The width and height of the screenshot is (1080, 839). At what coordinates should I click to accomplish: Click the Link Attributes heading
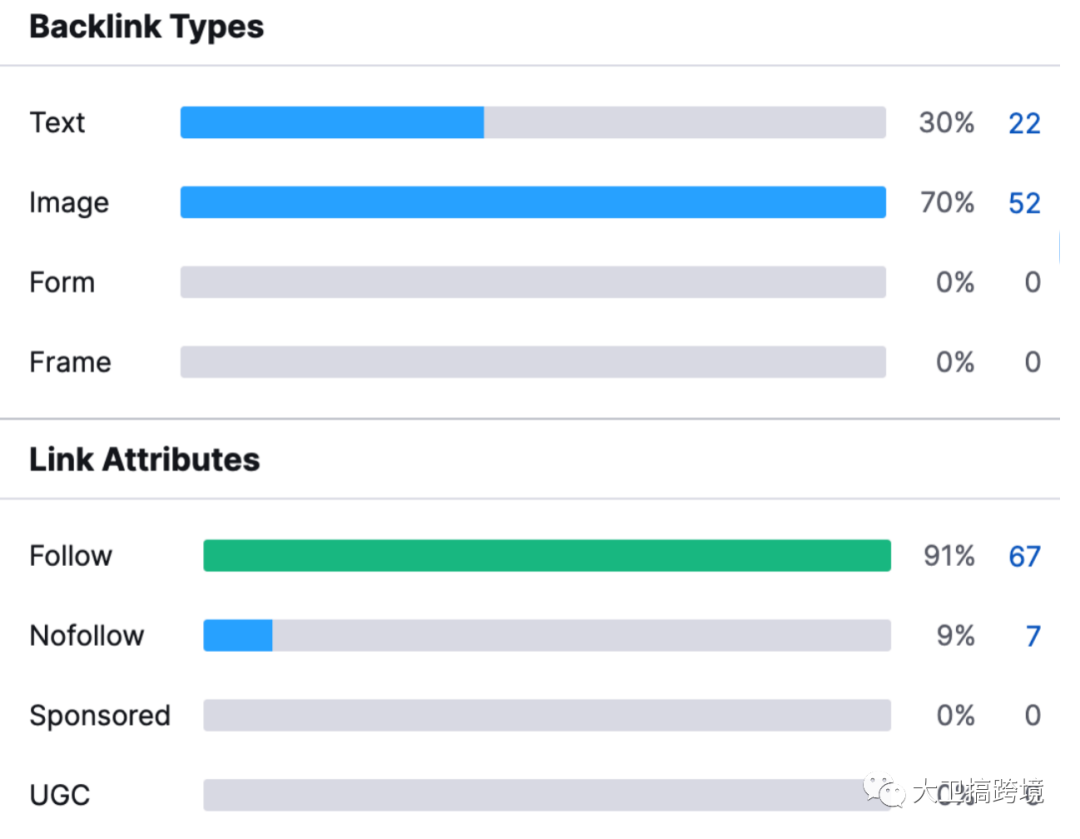(x=144, y=460)
